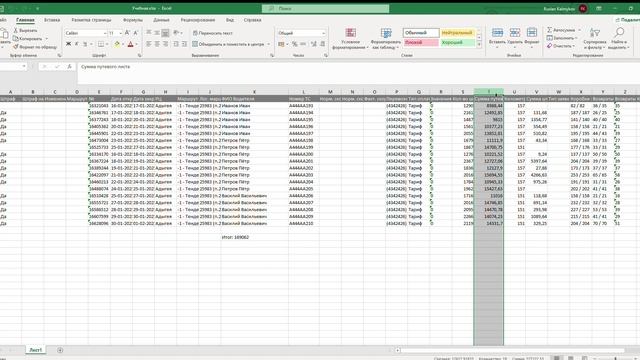Screen dimensions: 640x360
Task: Decrease decimal places
Action: 322,44
